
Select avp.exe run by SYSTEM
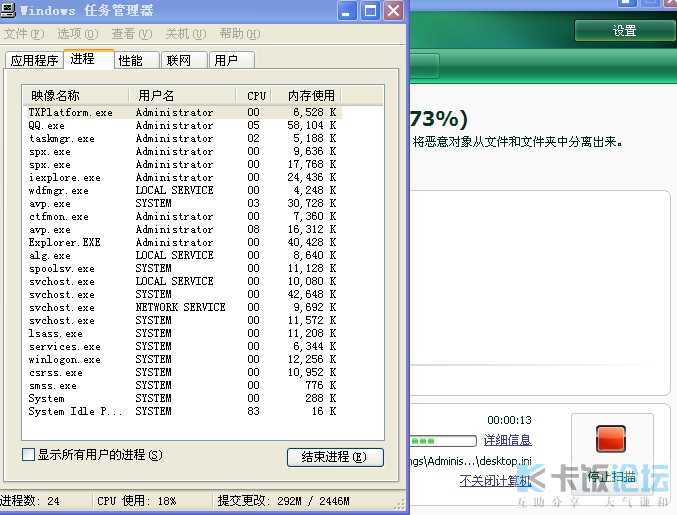coord(182,203)
